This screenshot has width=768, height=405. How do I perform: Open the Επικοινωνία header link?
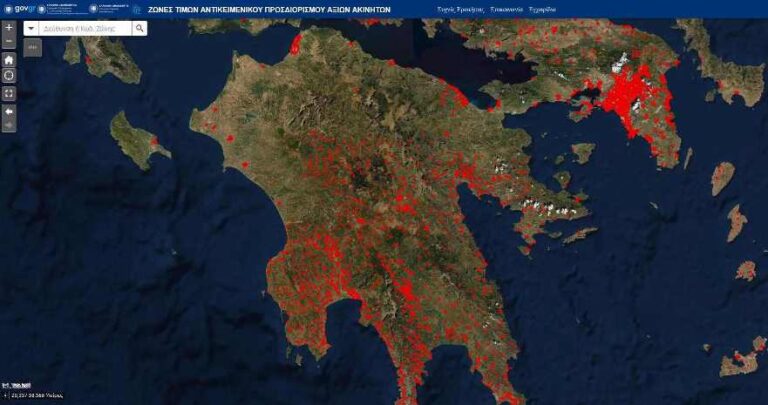click(507, 9)
